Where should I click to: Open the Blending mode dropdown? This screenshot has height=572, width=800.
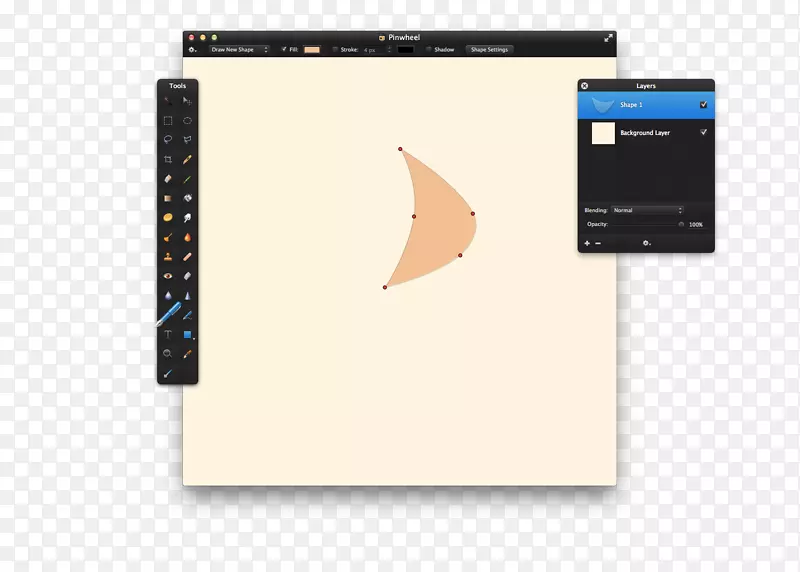click(x=647, y=210)
